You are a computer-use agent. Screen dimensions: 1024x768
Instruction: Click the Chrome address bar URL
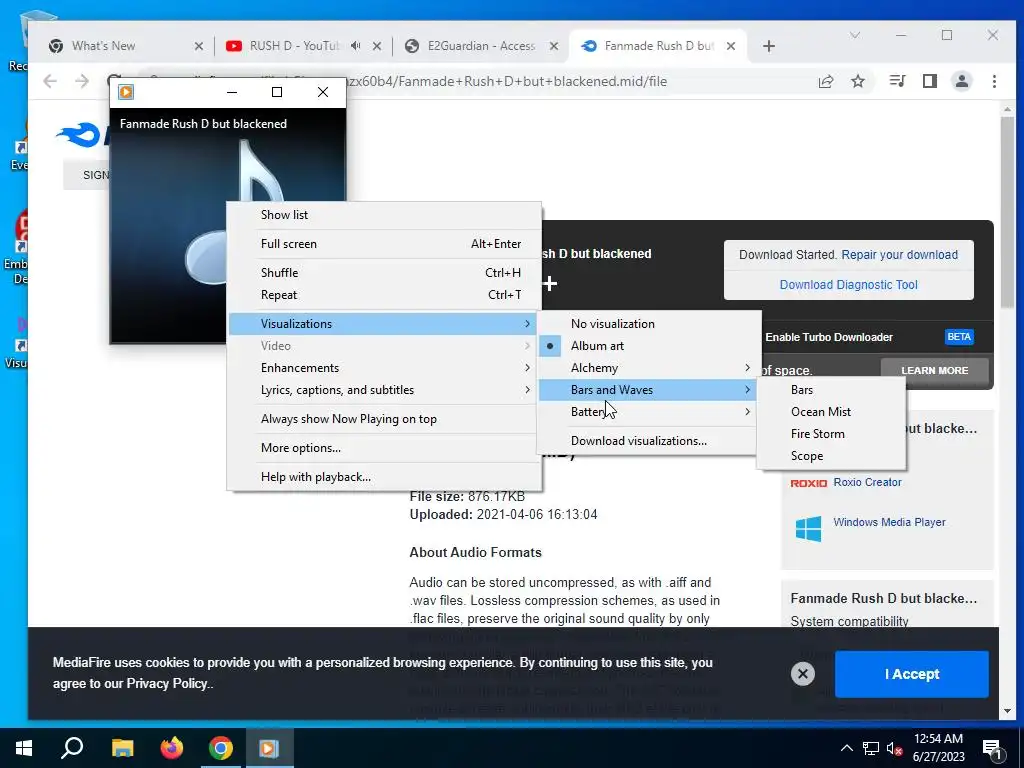(x=506, y=82)
